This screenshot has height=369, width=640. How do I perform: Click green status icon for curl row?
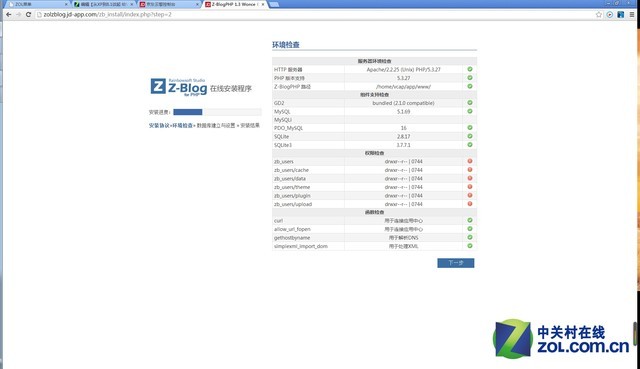coord(470,220)
